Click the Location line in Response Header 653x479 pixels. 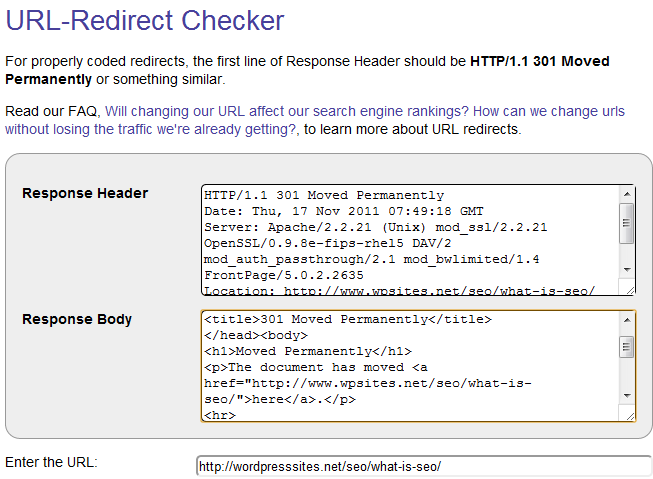click(400, 291)
